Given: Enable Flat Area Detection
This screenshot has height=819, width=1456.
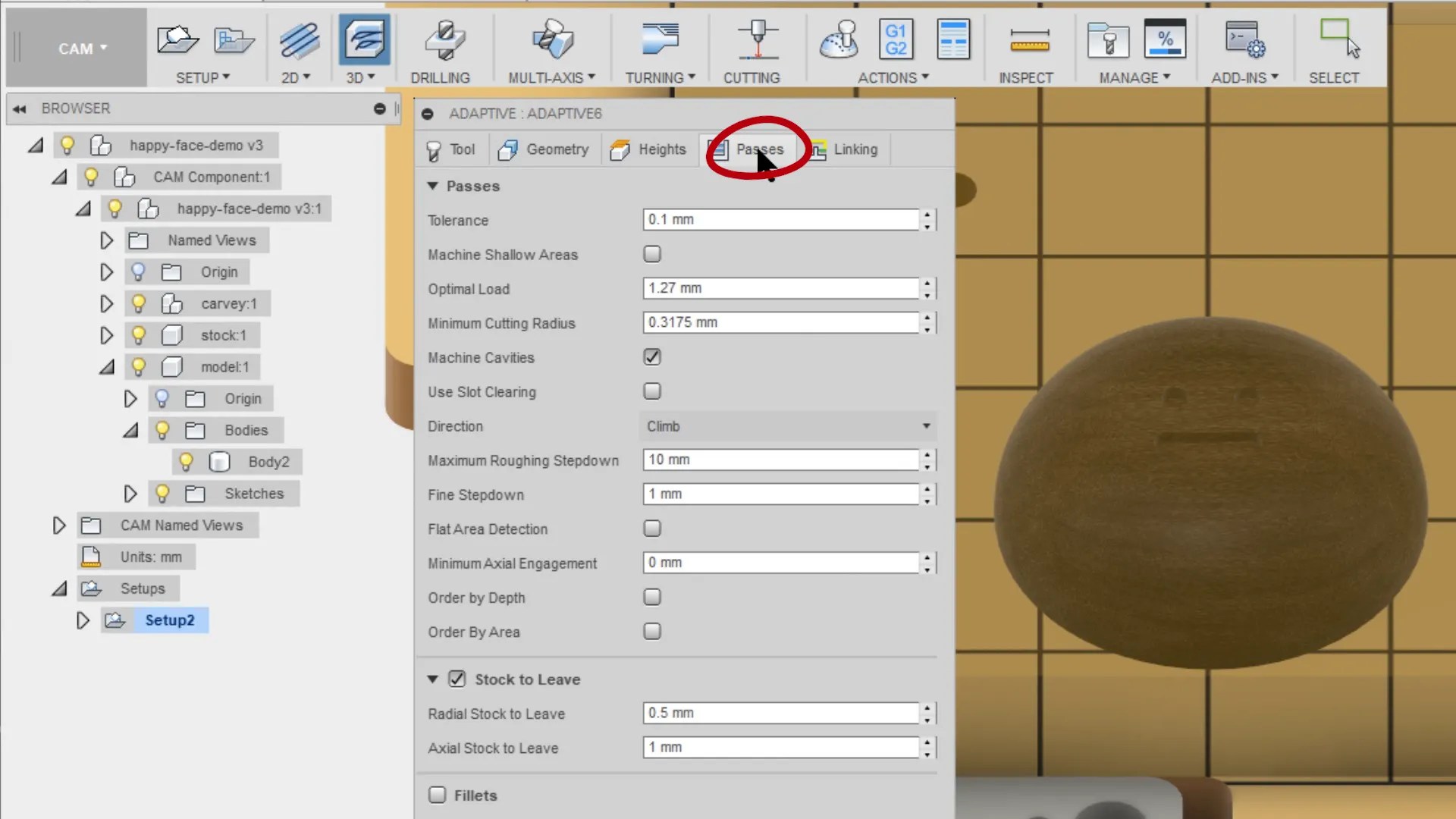Looking at the screenshot, I should tap(651, 528).
